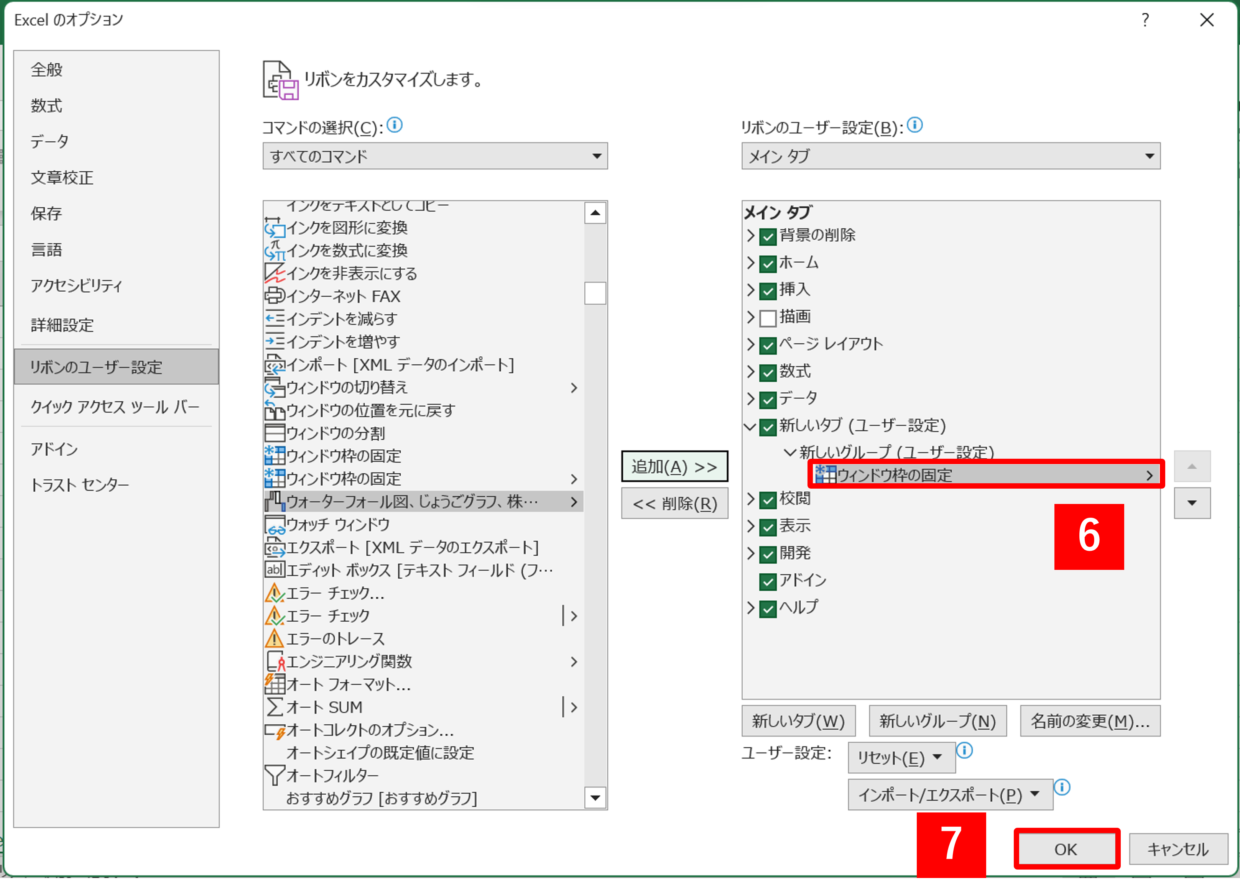Pick the インターネット FAX command icon
The image size is (1240, 896).
[x=275, y=296]
